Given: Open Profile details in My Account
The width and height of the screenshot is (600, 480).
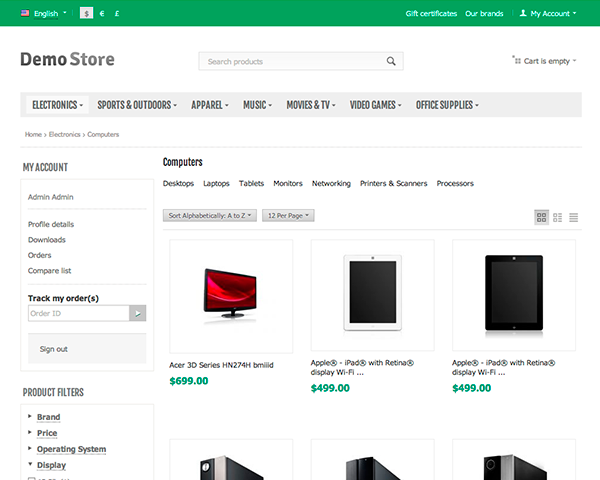Looking at the screenshot, I should 51,224.
